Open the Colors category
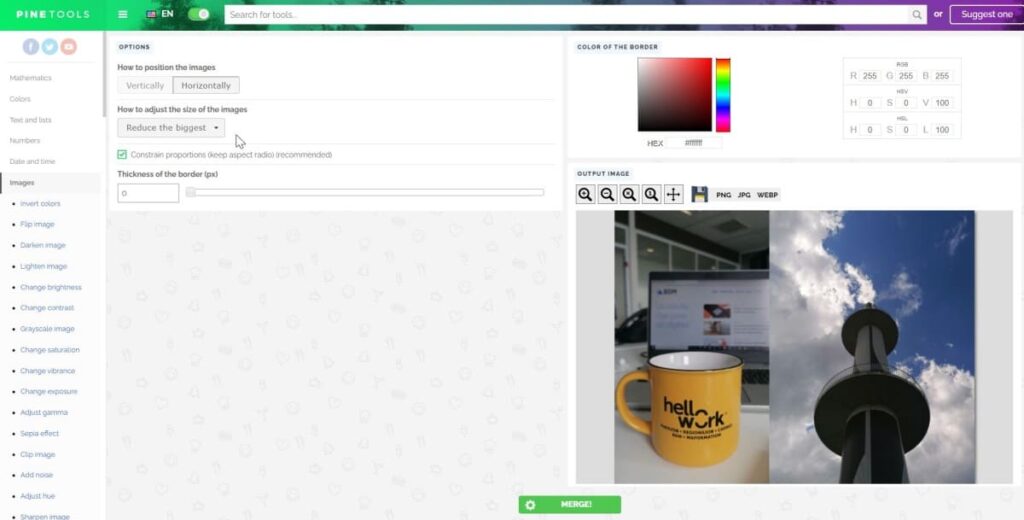 coord(20,99)
